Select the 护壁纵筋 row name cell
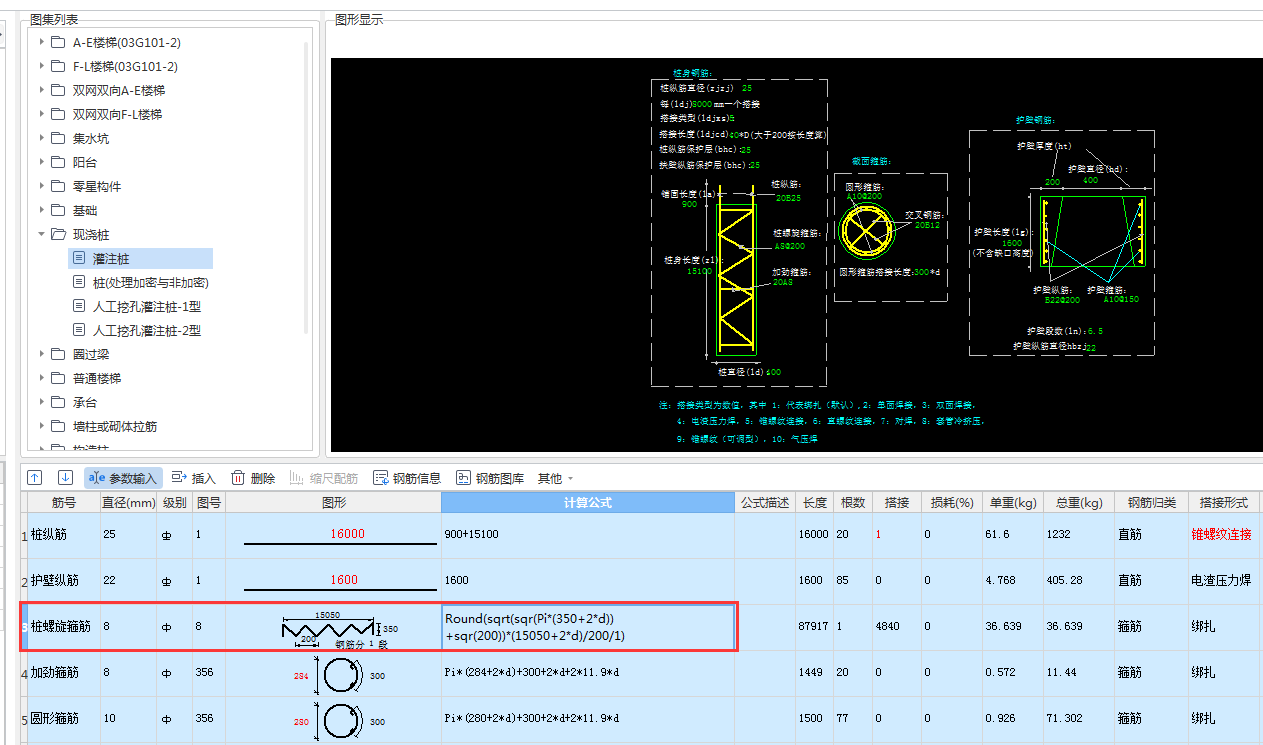This screenshot has width=1263, height=745. click(63, 581)
